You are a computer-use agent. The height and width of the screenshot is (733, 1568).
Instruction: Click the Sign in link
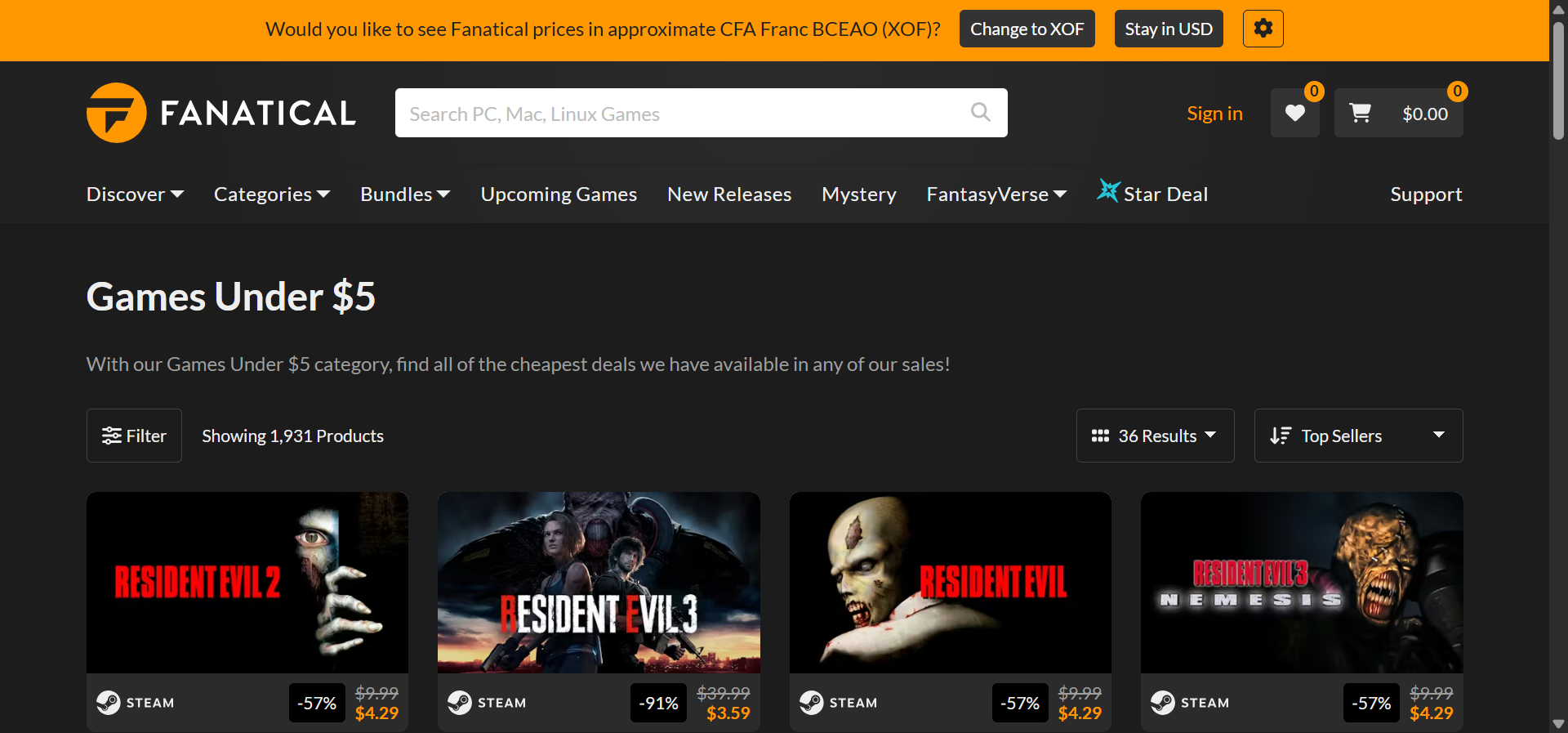point(1214,114)
